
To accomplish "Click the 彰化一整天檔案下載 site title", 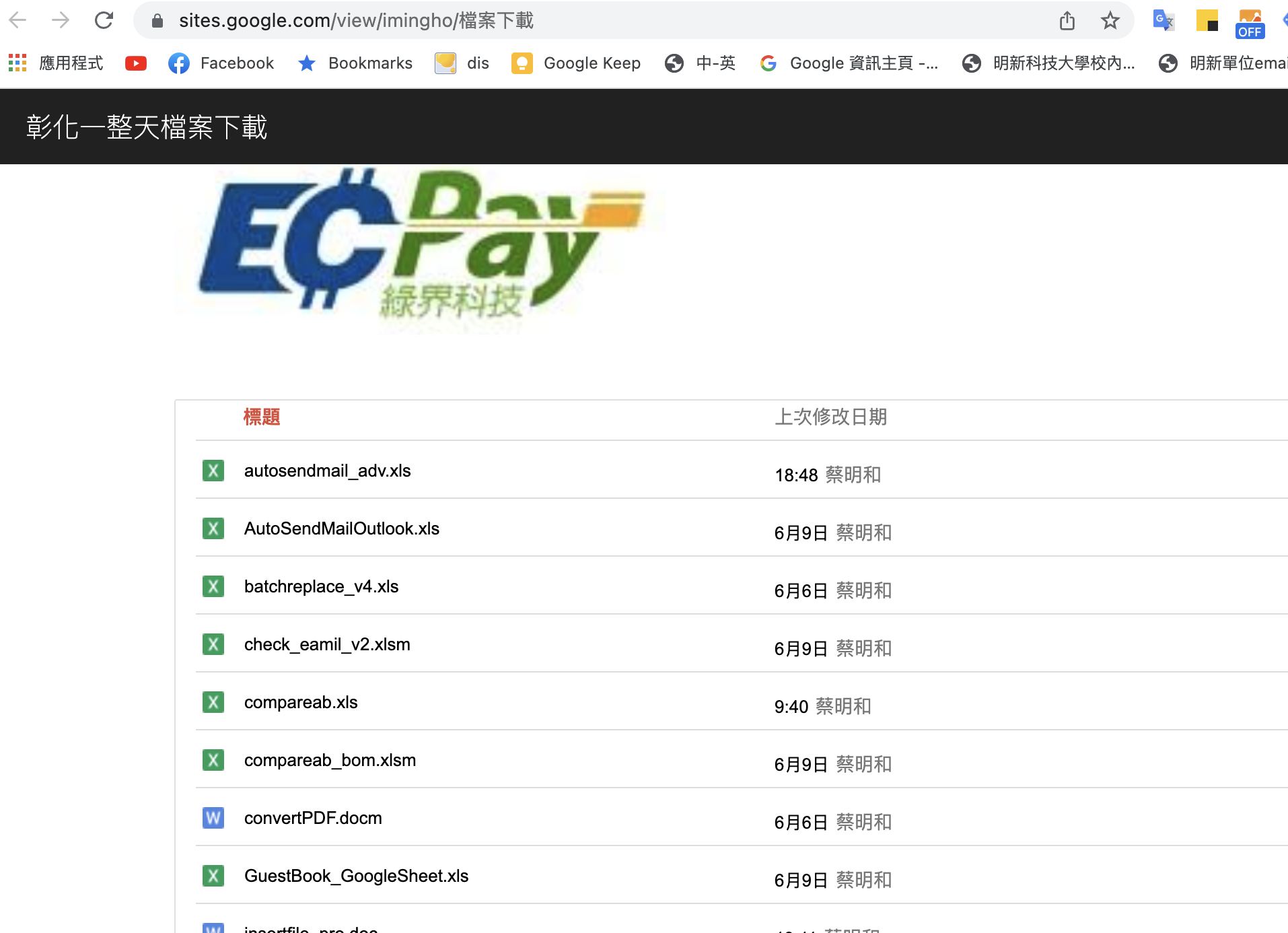I will click(x=147, y=127).
